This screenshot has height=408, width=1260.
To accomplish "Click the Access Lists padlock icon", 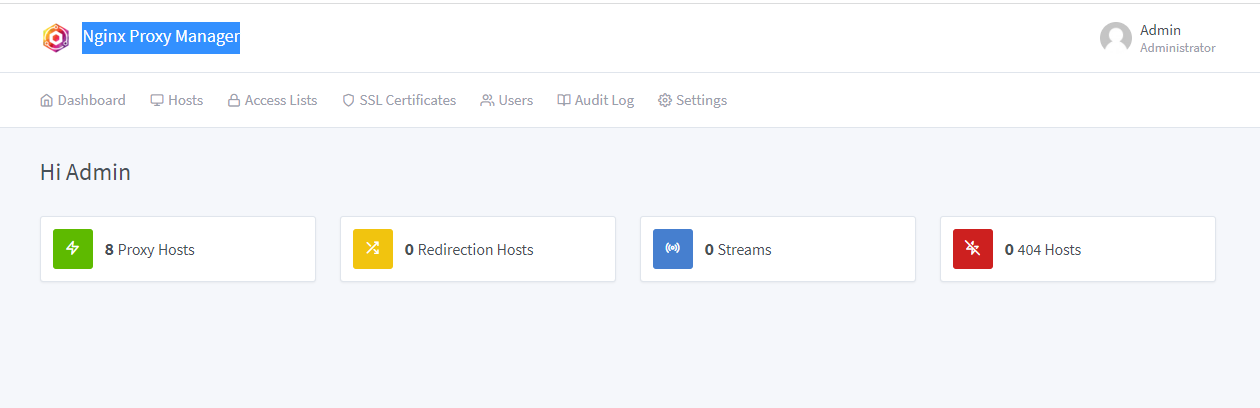I will pos(234,100).
